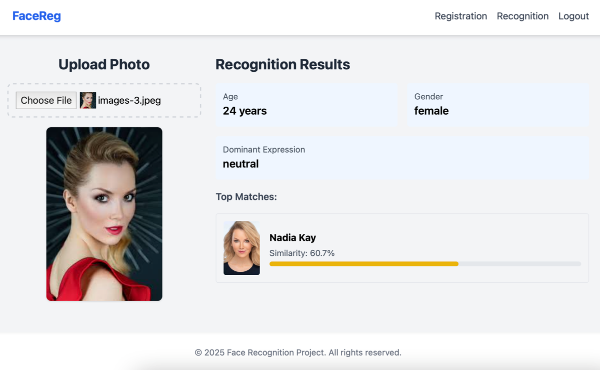The image size is (600, 370).
Task: Click the Upload Photo heading
Action: pyautogui.click(x=104, y=64)
